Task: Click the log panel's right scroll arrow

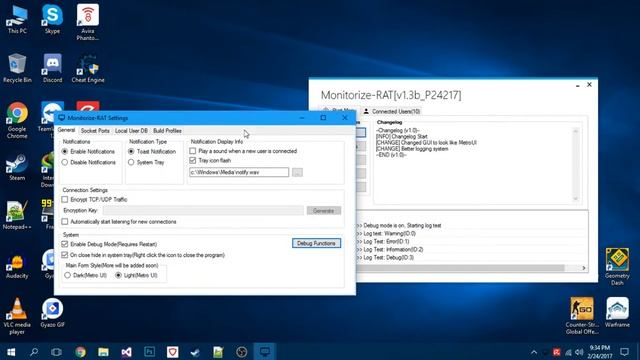Action: coord(584,268)
